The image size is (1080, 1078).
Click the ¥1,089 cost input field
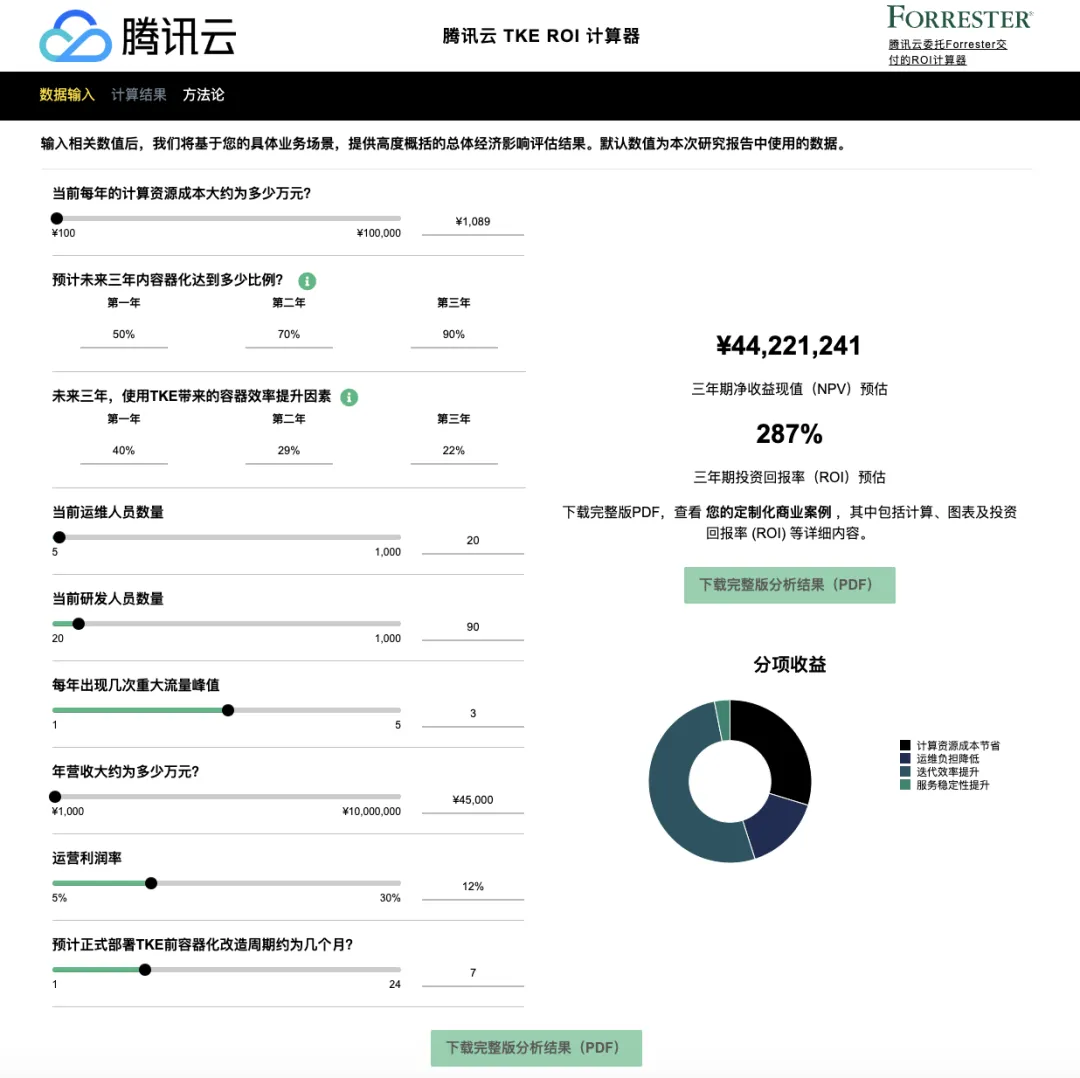click(472, 221)
